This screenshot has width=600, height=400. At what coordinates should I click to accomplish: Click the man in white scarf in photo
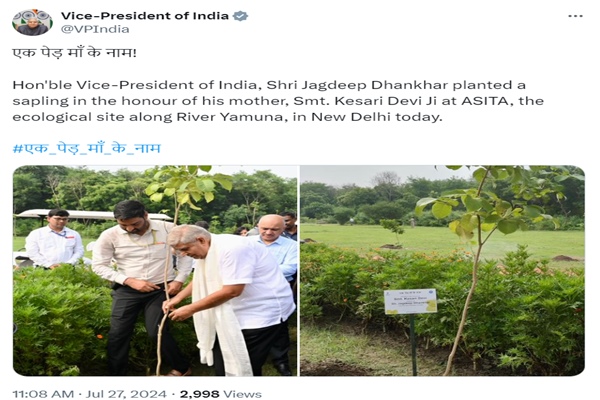230,300
